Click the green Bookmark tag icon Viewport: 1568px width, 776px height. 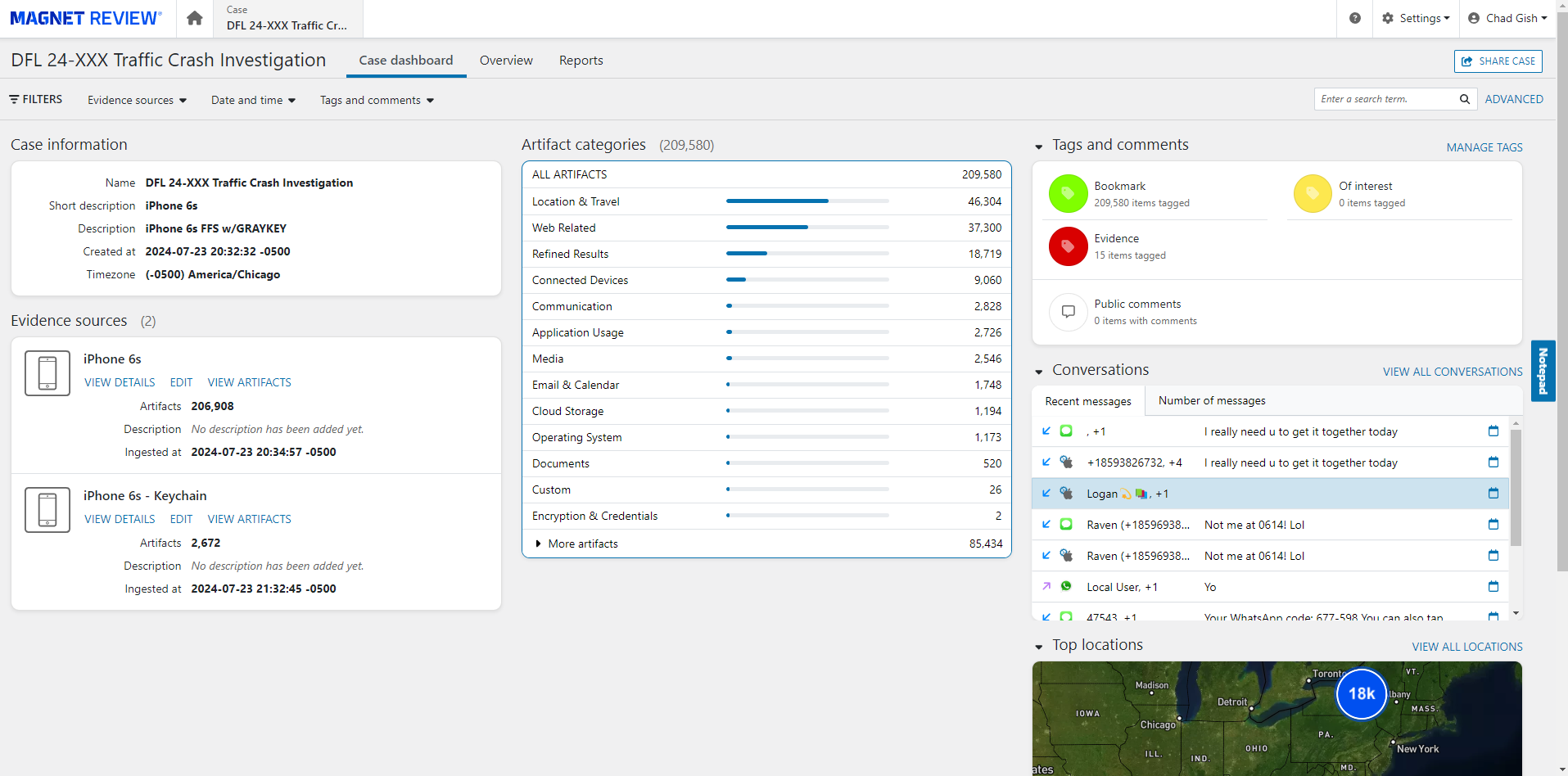(x=1068, y=194)
